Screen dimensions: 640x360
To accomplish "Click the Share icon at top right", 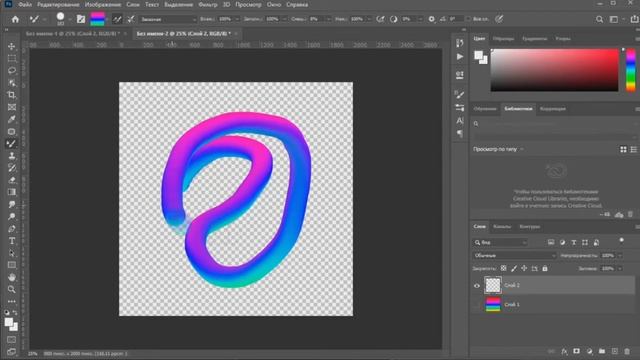I will point(634,19).
